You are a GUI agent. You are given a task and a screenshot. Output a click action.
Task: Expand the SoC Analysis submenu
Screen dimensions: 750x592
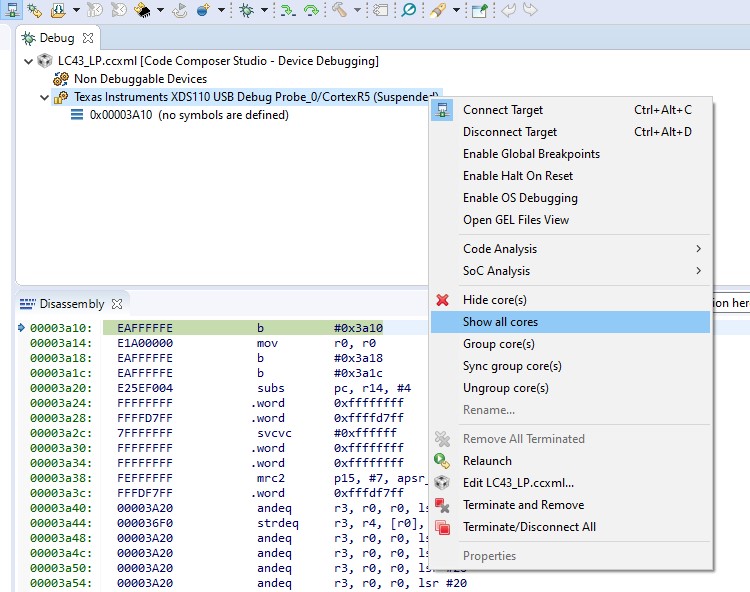click(x=570, y=271)
